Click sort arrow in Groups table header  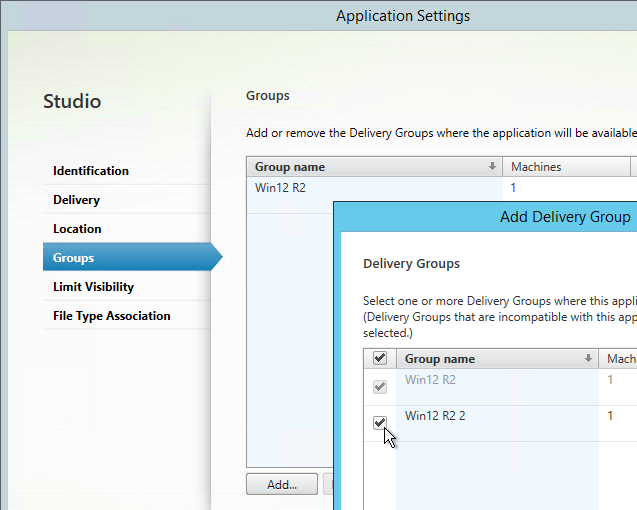click(x=492, y=167)
